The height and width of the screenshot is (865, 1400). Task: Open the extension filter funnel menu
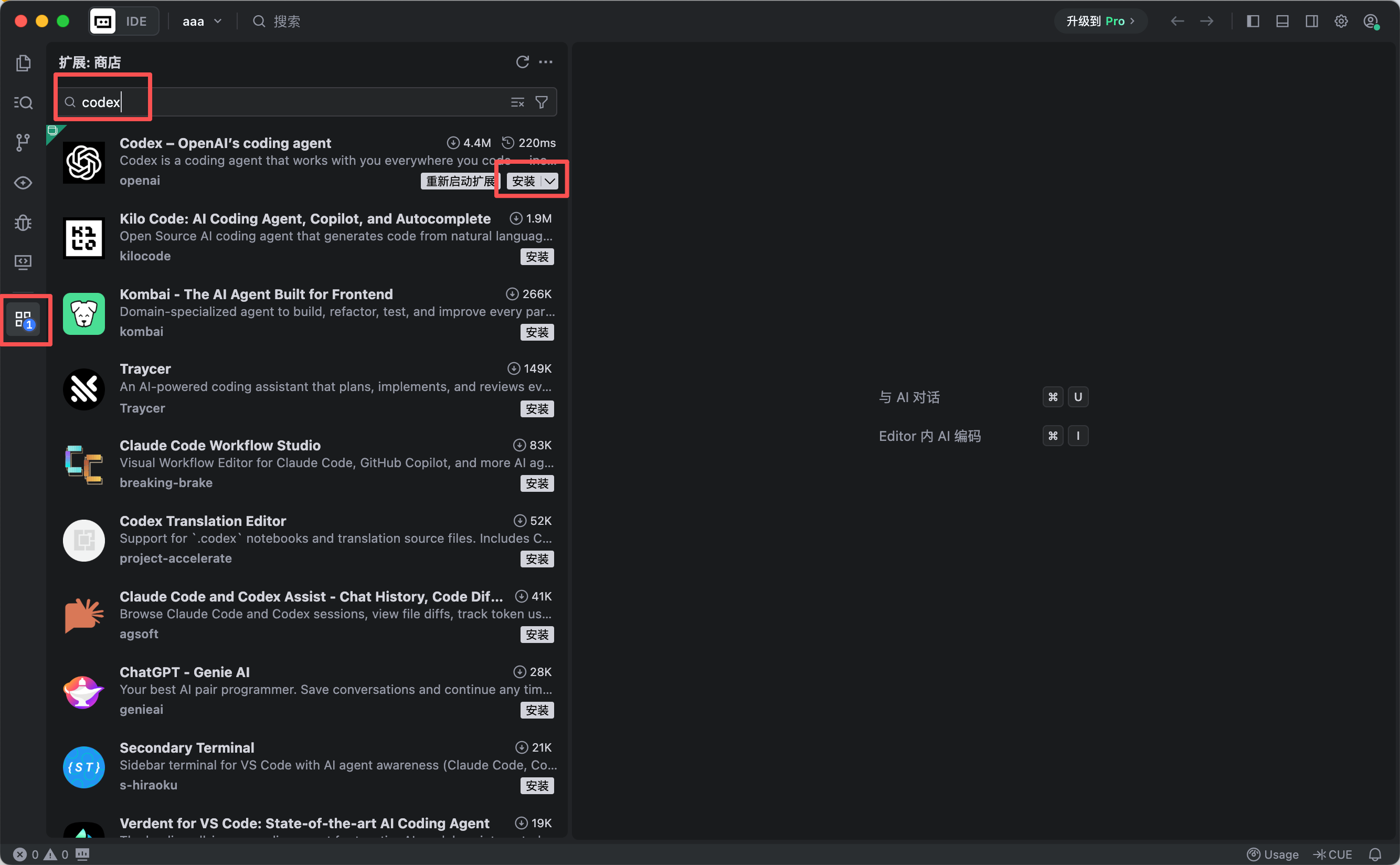(541, 102)
